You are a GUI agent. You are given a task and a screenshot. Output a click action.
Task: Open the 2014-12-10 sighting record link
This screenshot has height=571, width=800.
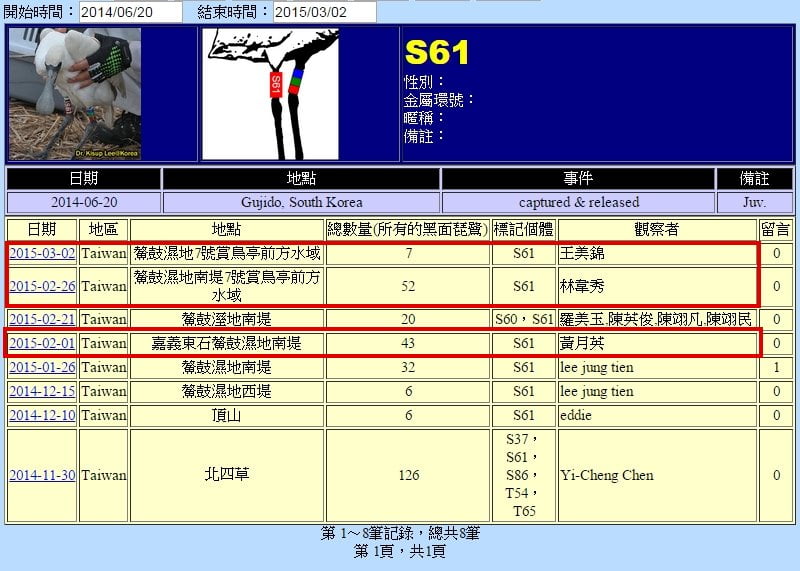point(42,415)
